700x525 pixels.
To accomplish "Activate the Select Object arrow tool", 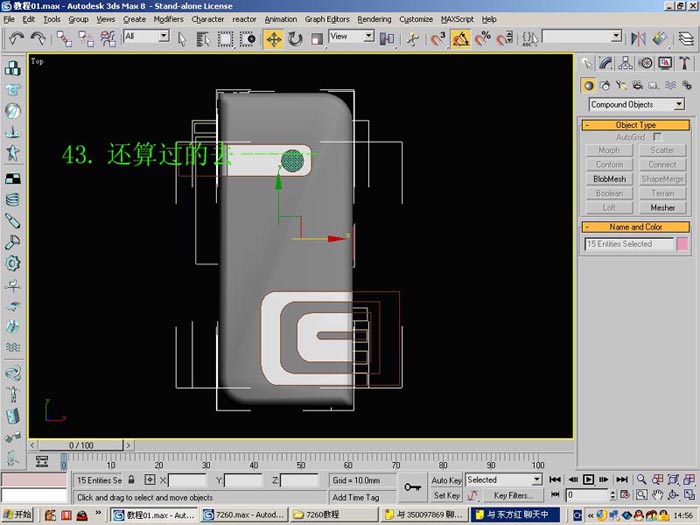I will (x=182, y=39).
